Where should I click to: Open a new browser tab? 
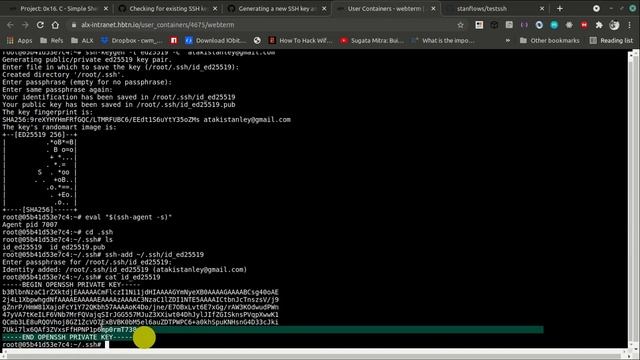(x=560, y=9)
